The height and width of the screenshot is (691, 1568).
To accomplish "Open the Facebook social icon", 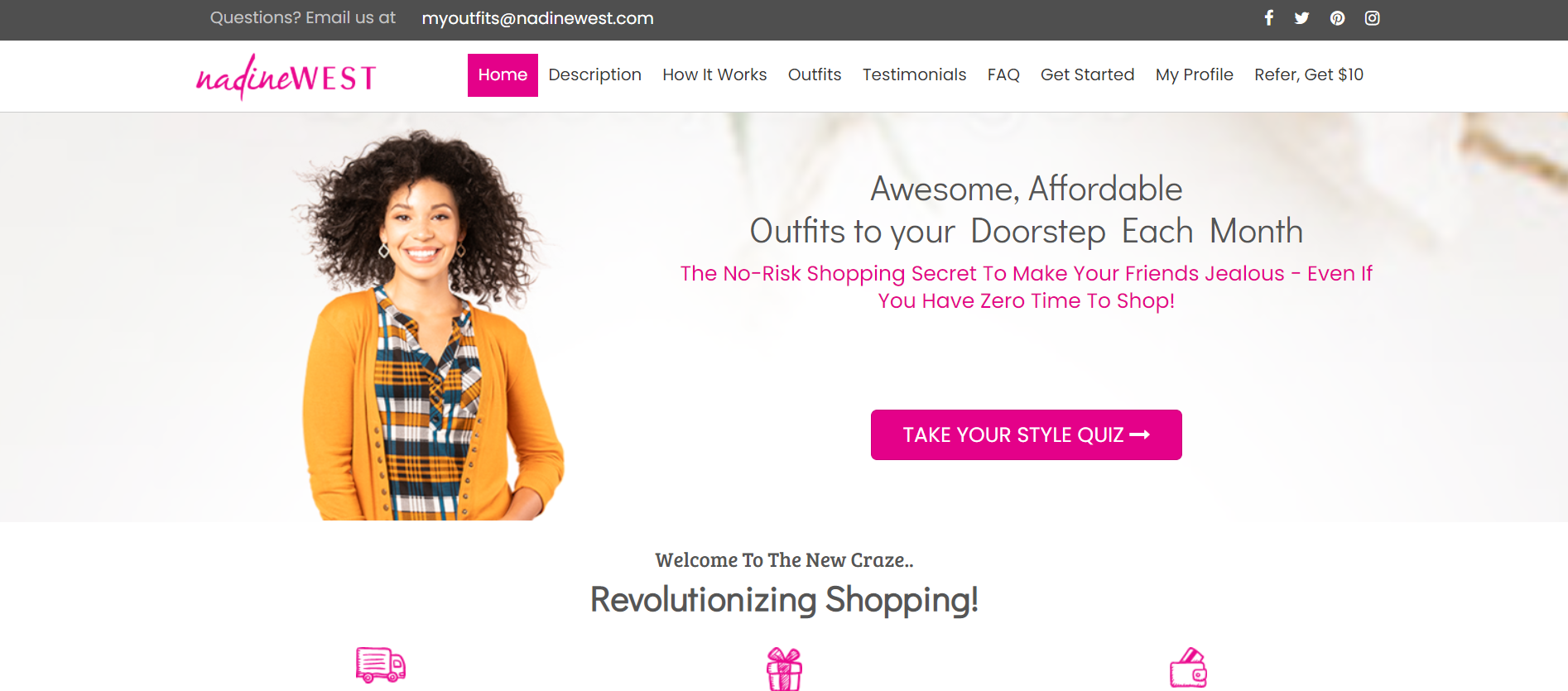I will [x=1268, y=18].
